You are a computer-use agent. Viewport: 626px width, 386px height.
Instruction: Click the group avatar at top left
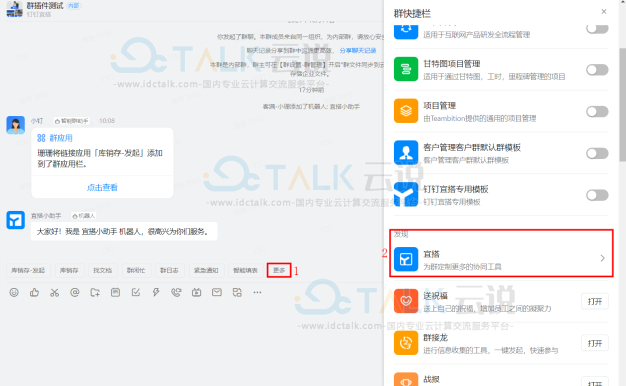coord(14,9)
